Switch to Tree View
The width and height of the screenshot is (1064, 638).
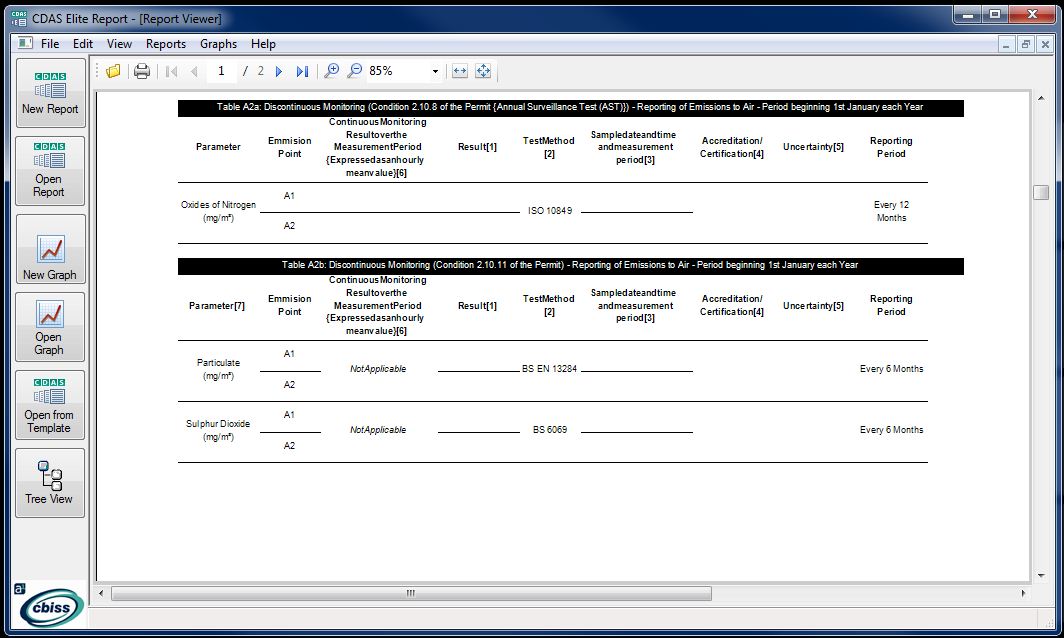point(50,483)
